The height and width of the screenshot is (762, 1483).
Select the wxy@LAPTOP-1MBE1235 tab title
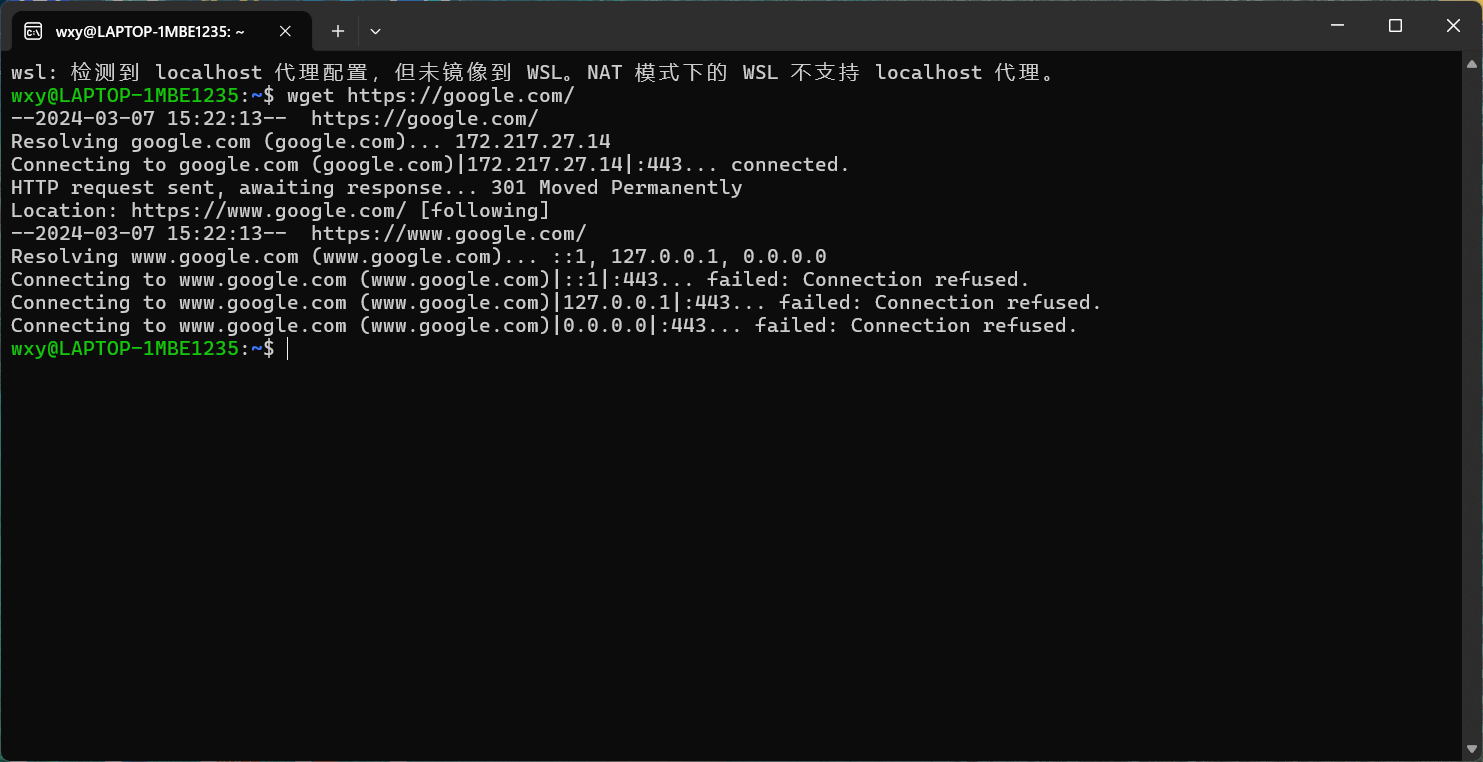pyautogui.click(x=151, y=32)
